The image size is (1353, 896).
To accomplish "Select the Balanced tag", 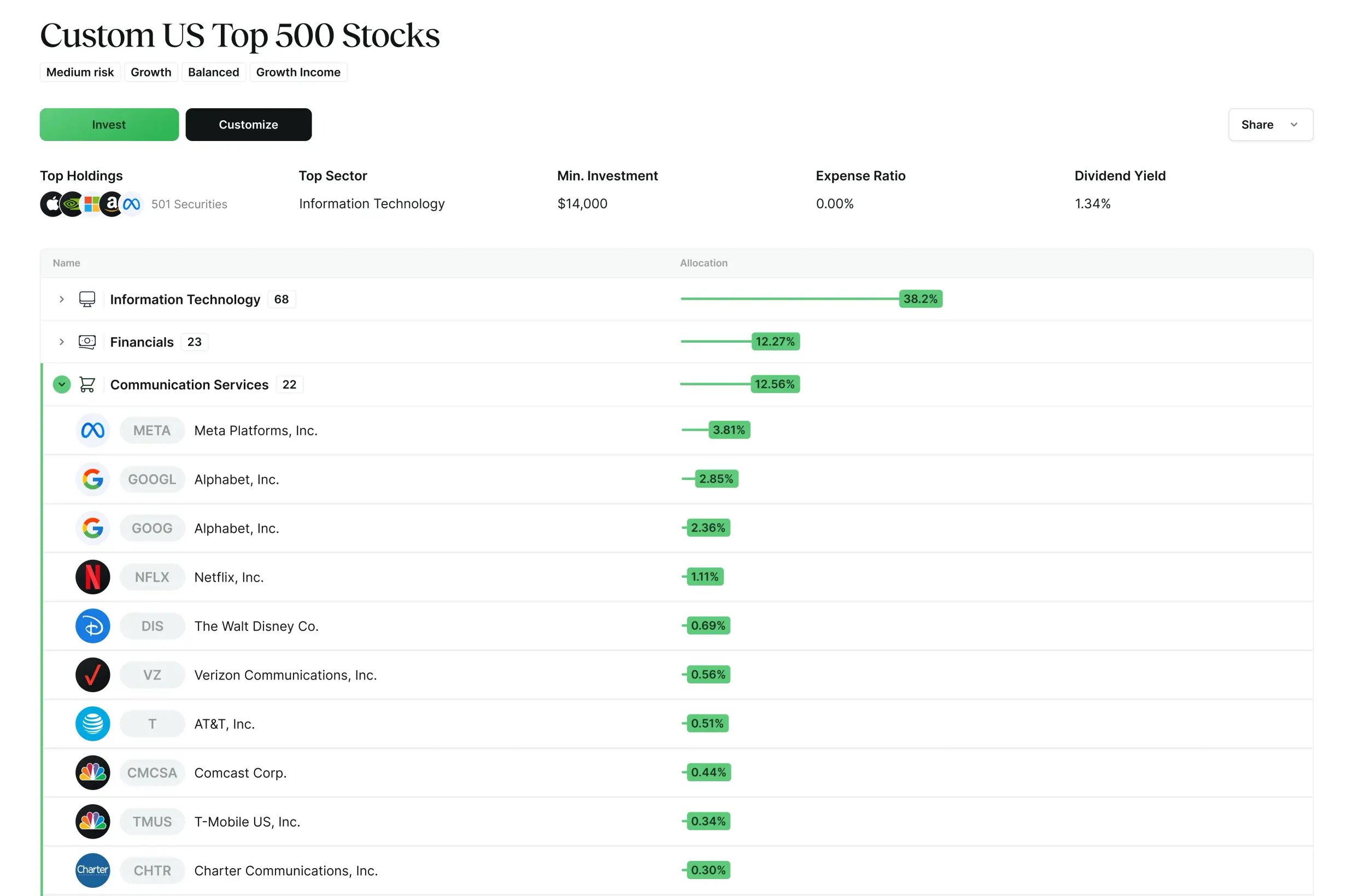I will [x=214, y=72].
